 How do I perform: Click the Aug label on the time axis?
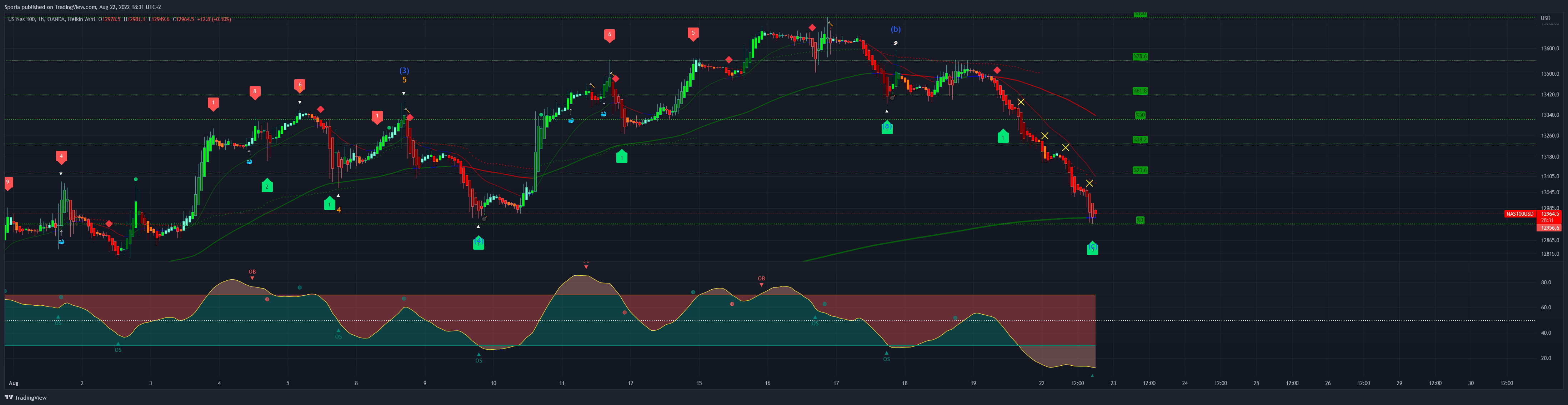coord(14,384)
